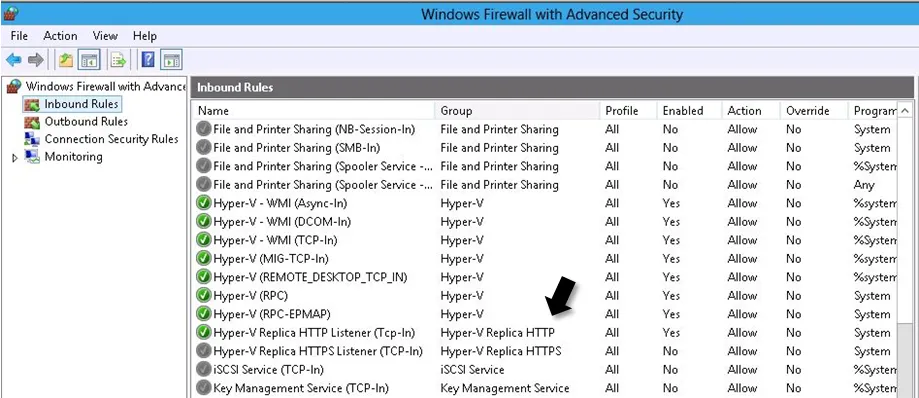This screenshot has height=398, width=919.
Task: Click the root Windows Firewall tree icon
Action: 14,87
